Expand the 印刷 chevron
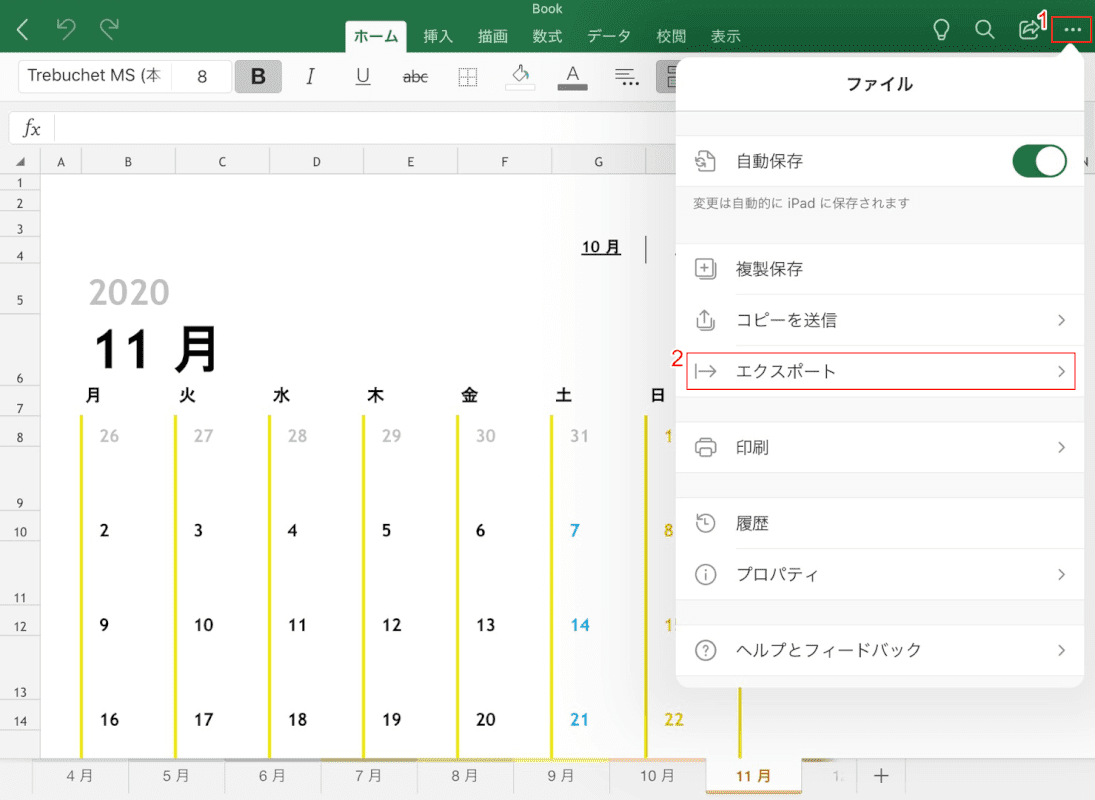 tap(1061, 447)
